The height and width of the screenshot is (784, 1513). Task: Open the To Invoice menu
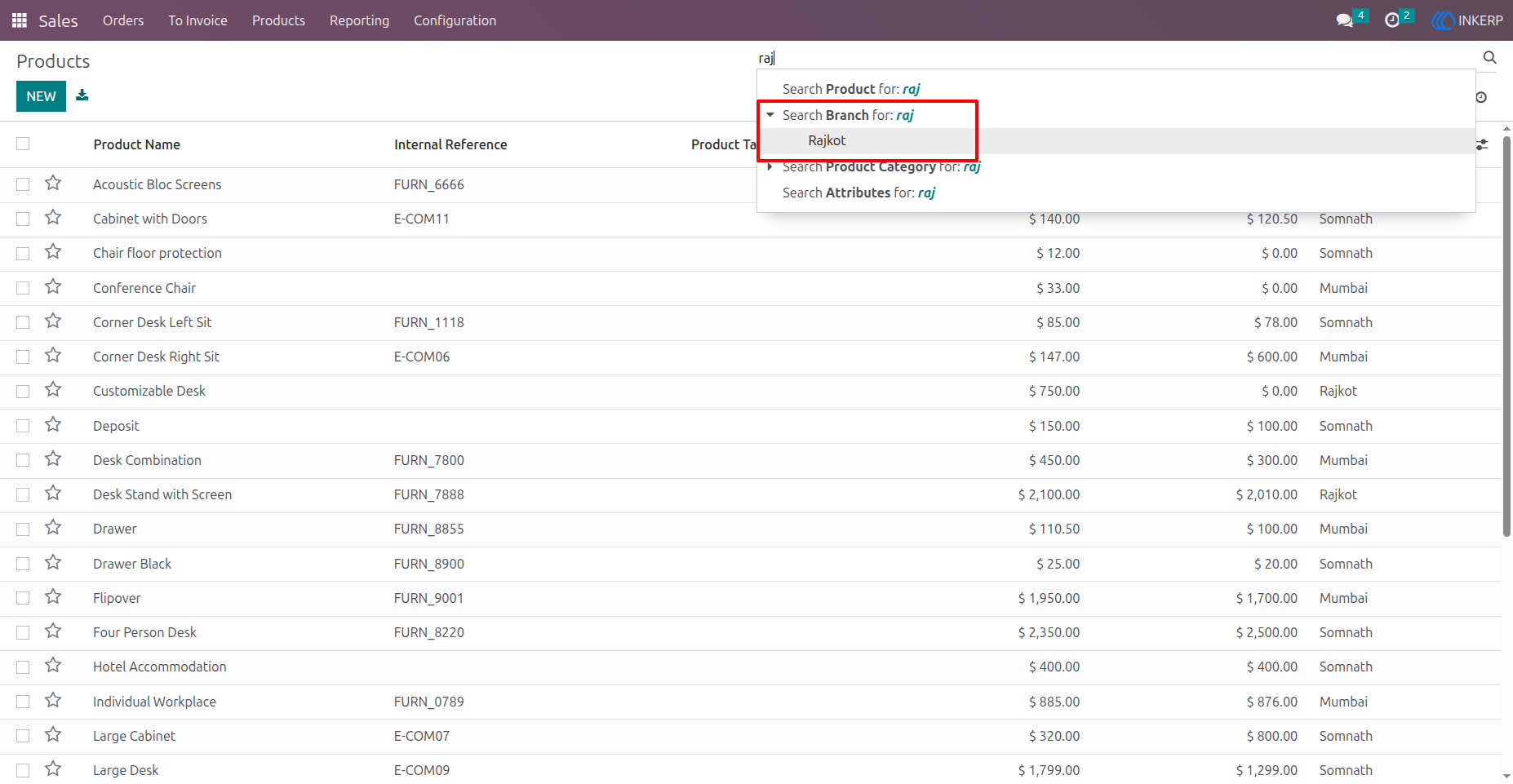(x=197, y=20)
